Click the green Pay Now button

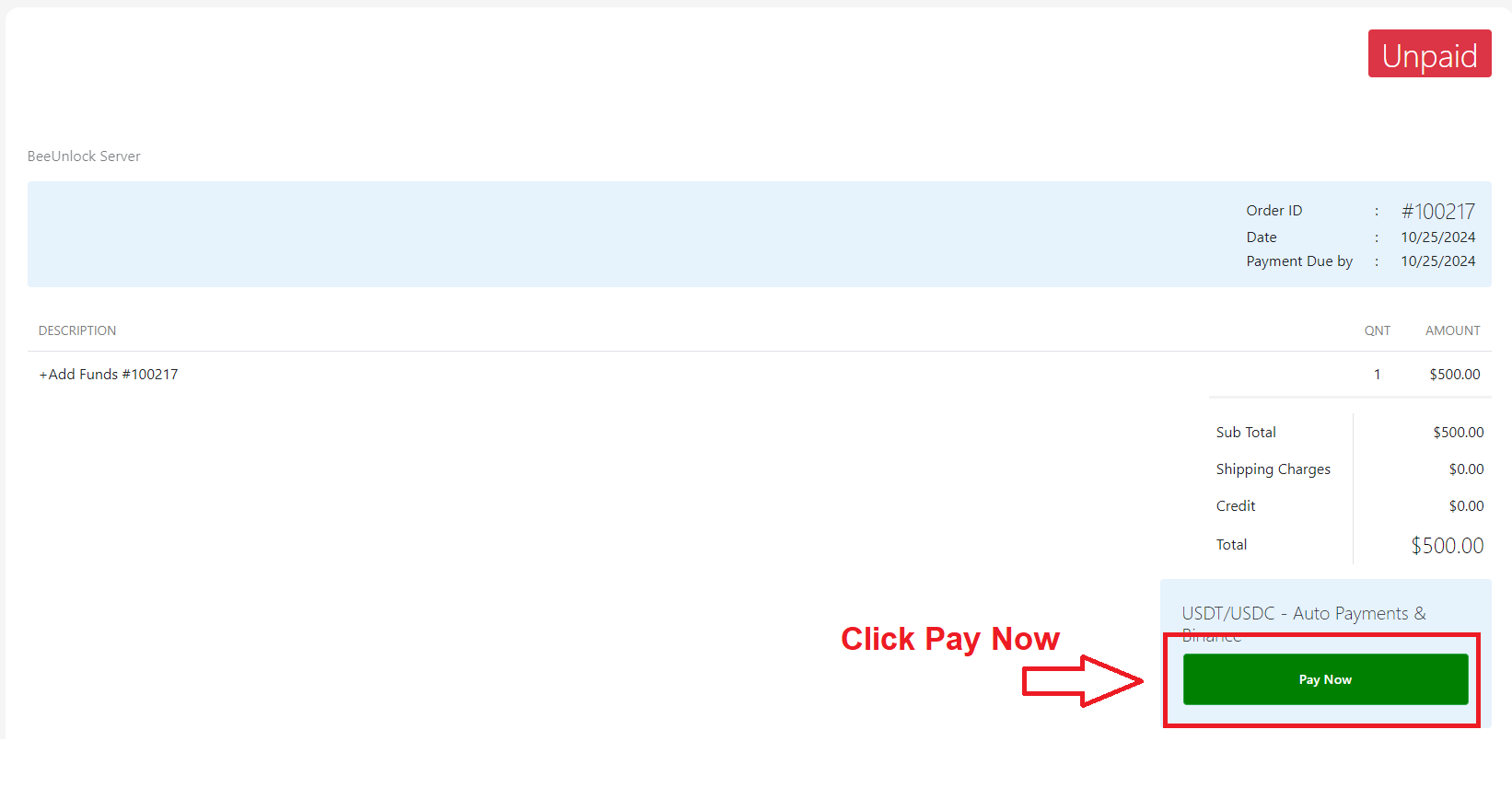[x=1325, y=679]
